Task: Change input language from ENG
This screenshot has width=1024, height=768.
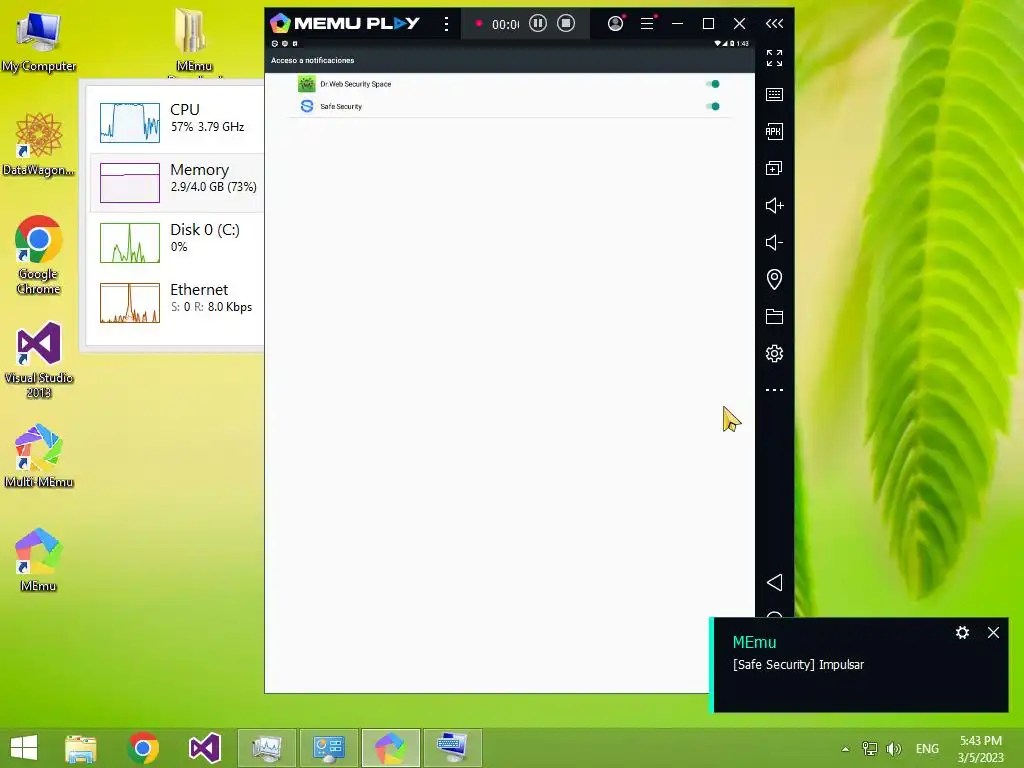Action: 927,749
